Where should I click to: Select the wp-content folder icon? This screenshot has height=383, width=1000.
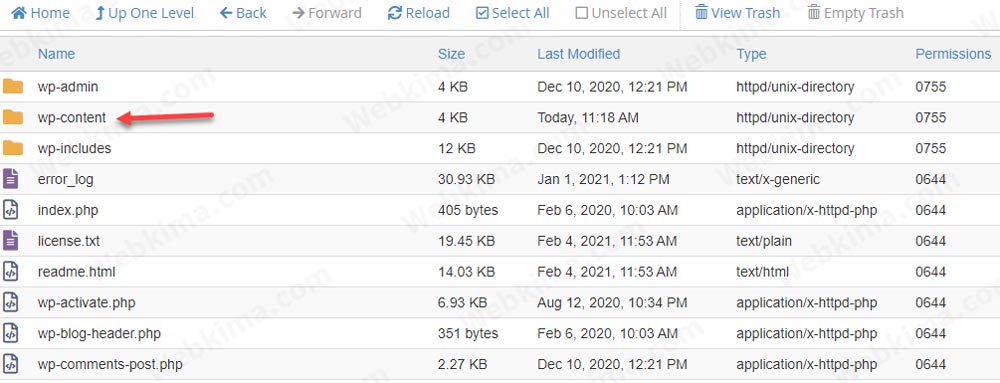(x=13, y=117)
